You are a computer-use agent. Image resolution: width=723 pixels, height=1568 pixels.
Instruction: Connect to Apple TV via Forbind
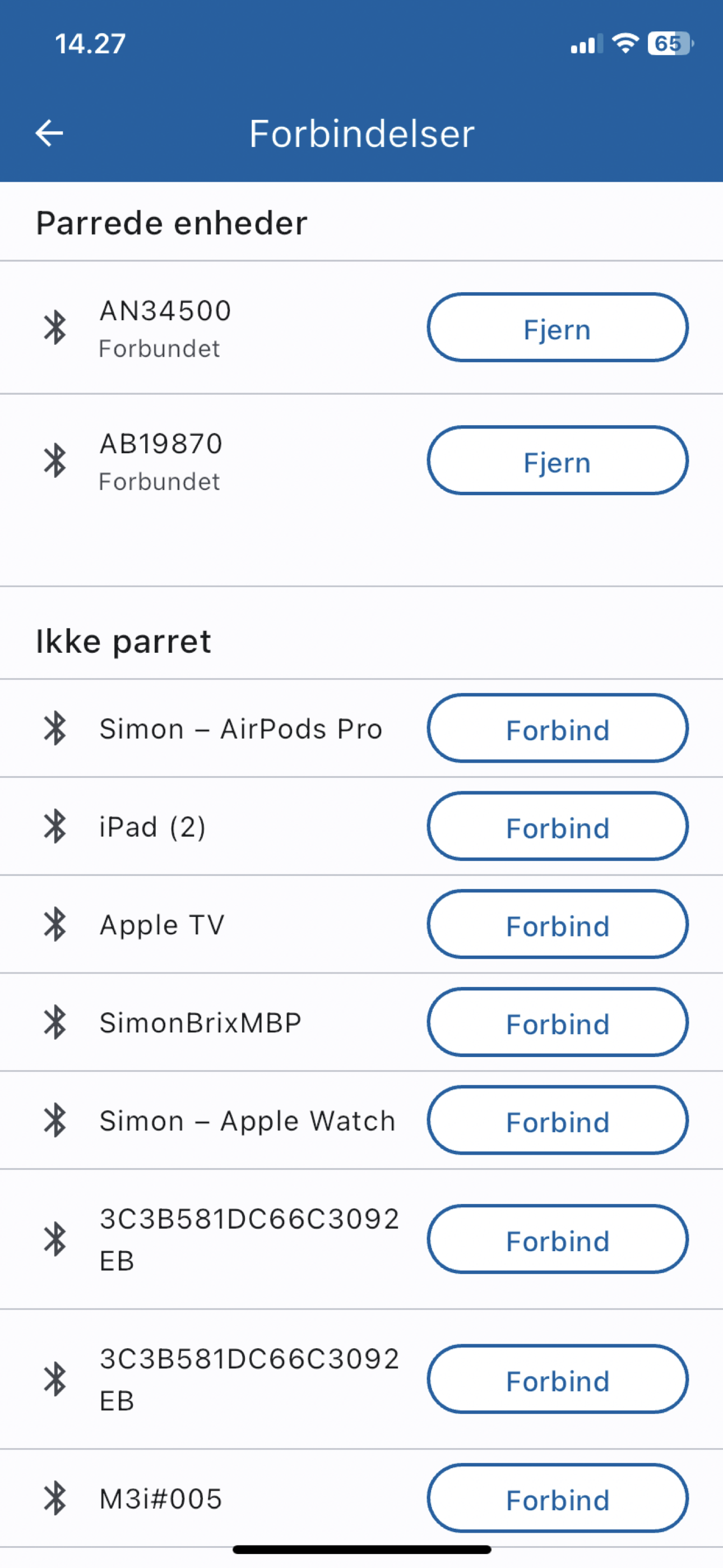click(558, 924)
